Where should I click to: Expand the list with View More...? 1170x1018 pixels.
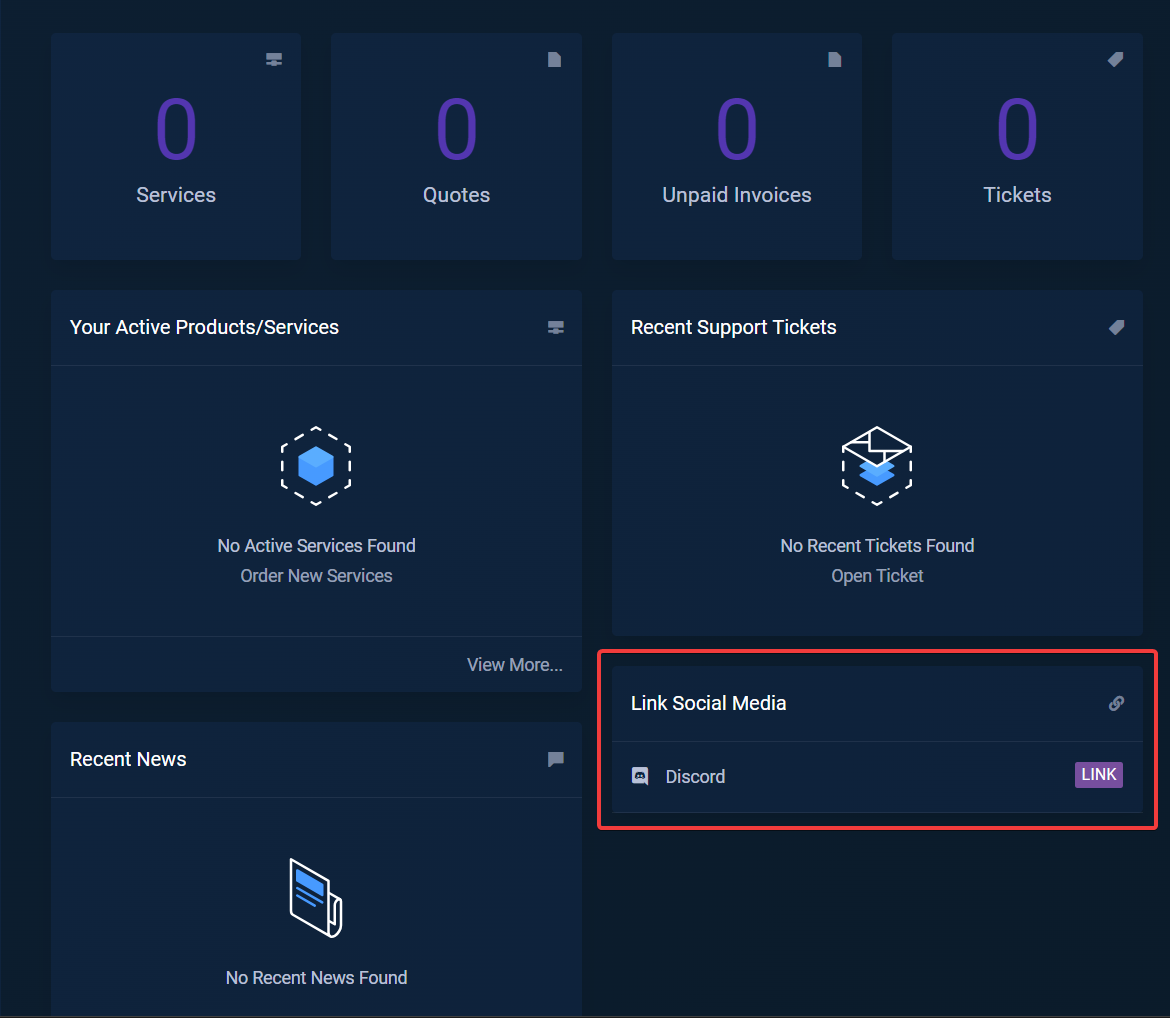tap(514, 665)
